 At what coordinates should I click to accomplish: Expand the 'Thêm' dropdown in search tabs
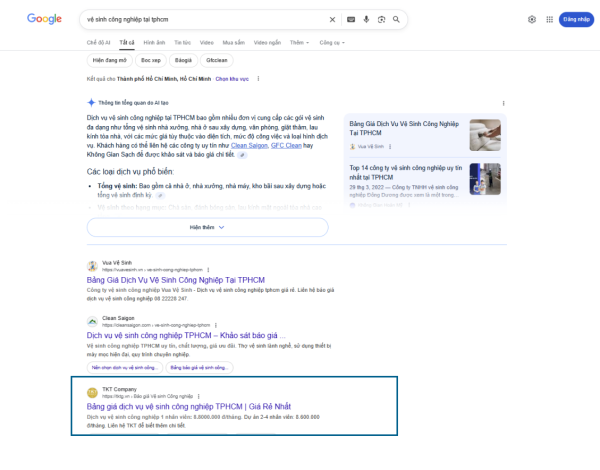[298, 43]
